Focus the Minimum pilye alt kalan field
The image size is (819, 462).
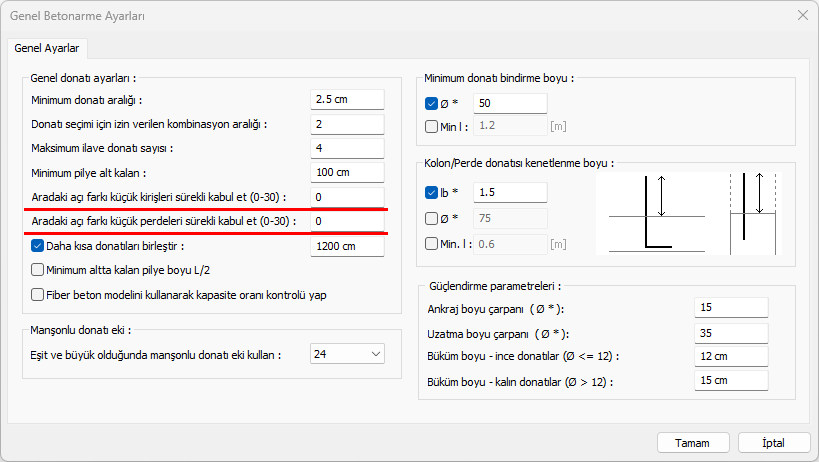[x=347, y=173]
